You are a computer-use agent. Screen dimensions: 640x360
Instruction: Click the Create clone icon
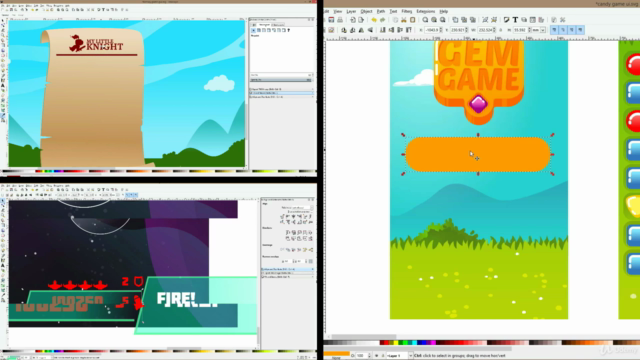[464, 20]
